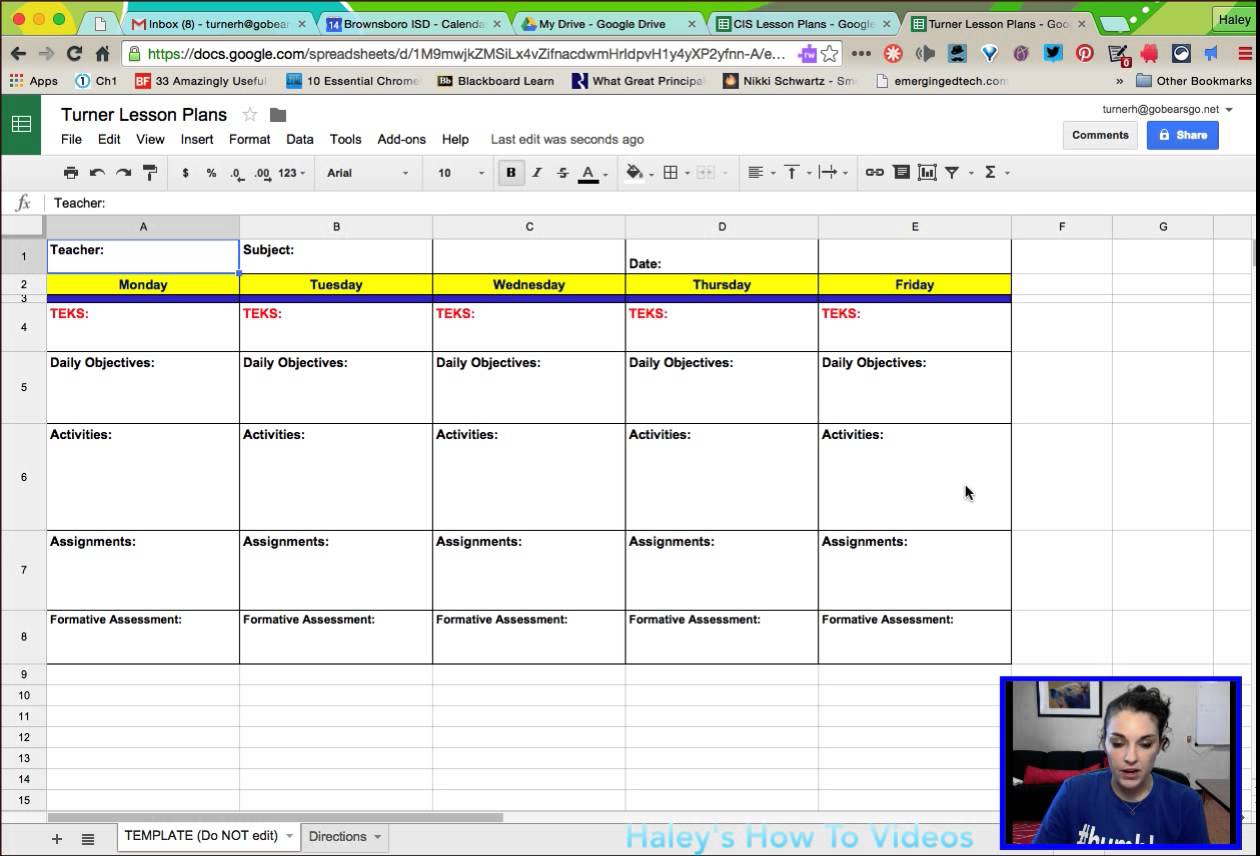The width and height of the screenshot is (1260, 856).
Task: Toggle bold formatting
Action: tap(511, 173)
